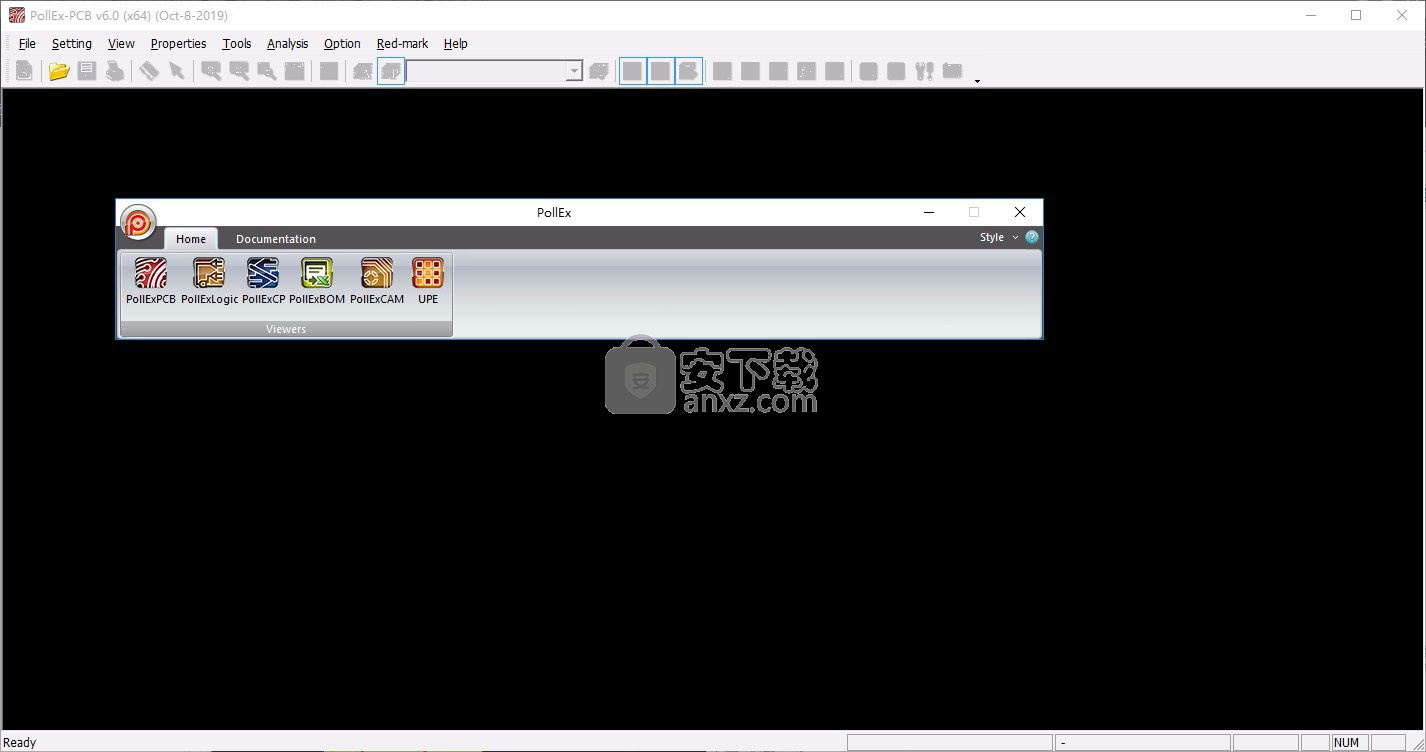Open the Setting menu
This screenshot has width=1426, height=752.
(72, 43)
